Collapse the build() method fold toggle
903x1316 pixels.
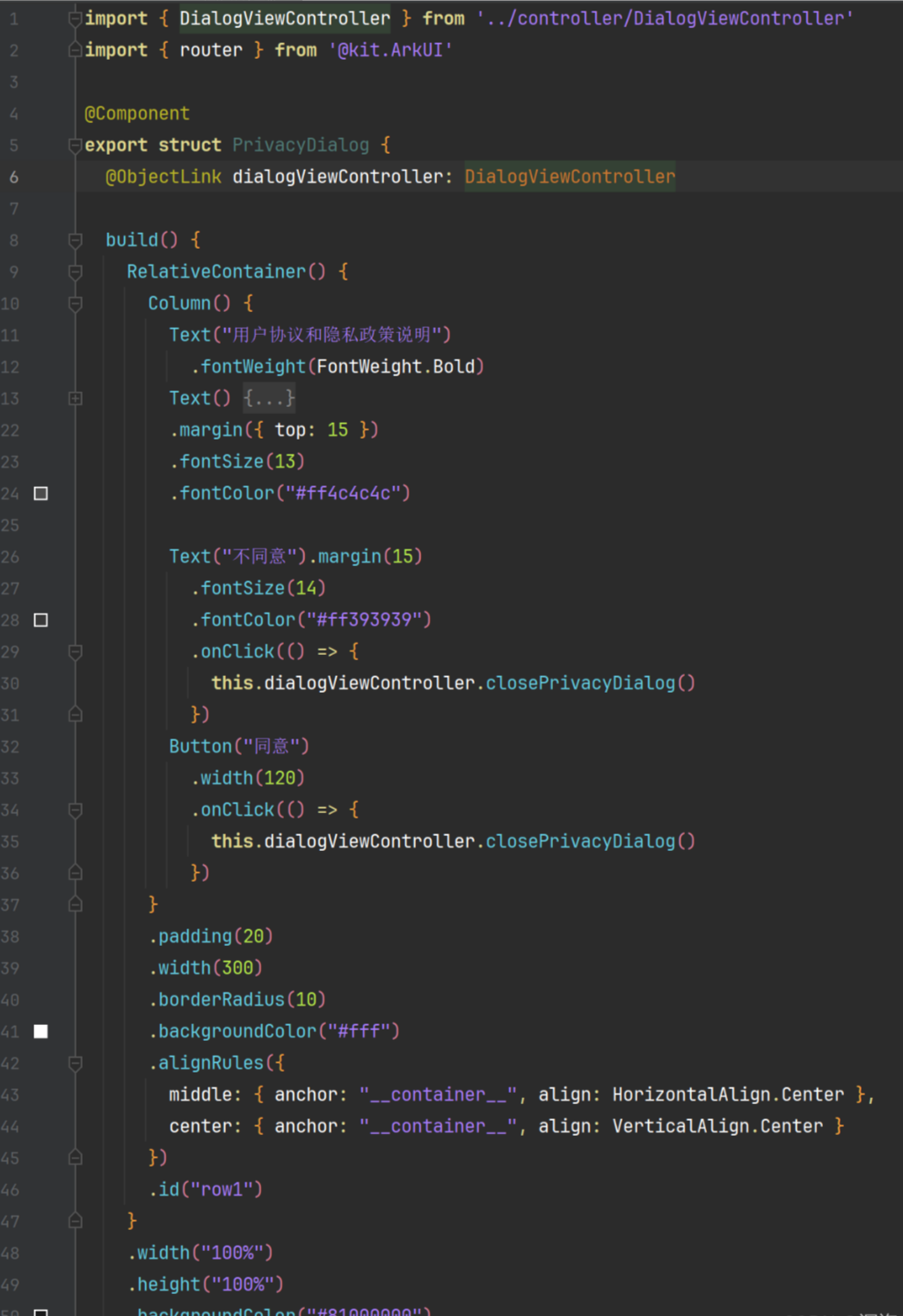coord(76,240)
